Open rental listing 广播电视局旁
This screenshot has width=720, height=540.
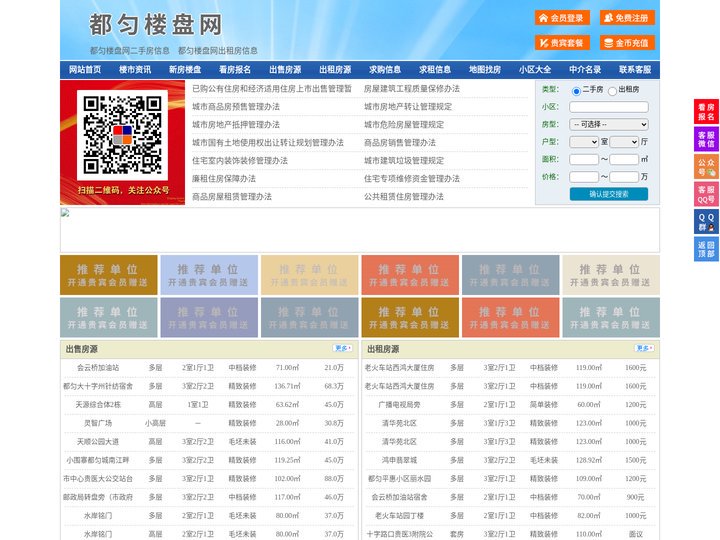pyautogui.click(x=399, y=405)
